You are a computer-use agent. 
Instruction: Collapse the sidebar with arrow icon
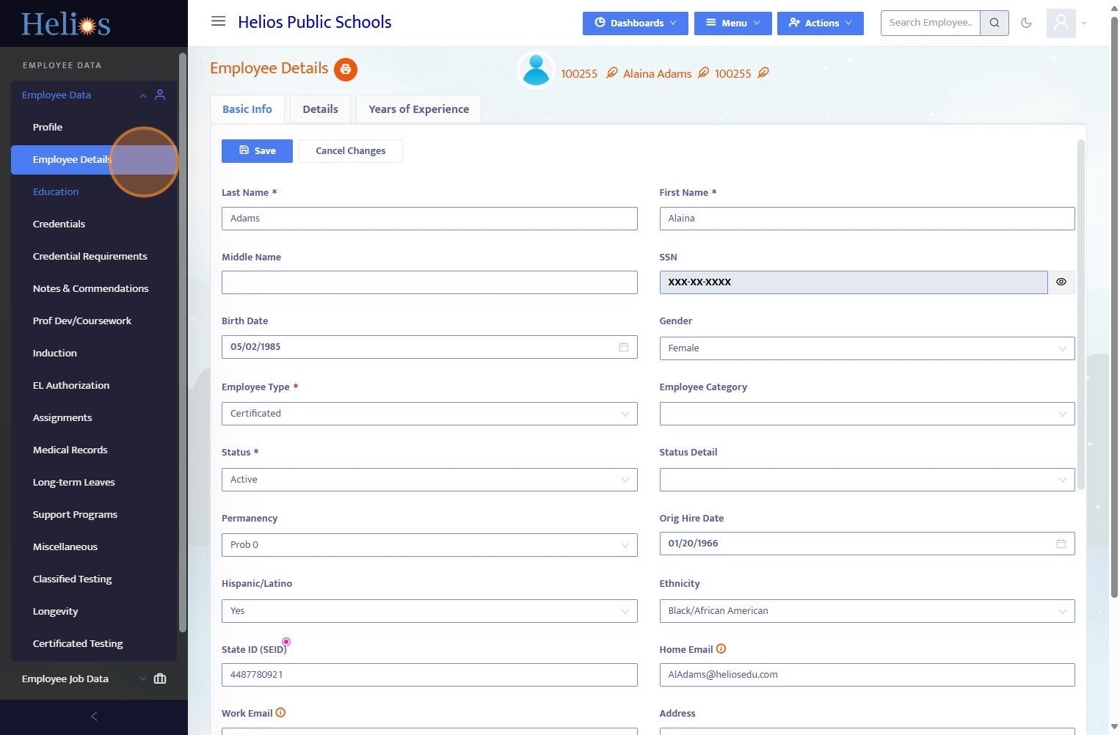(94, 716)
